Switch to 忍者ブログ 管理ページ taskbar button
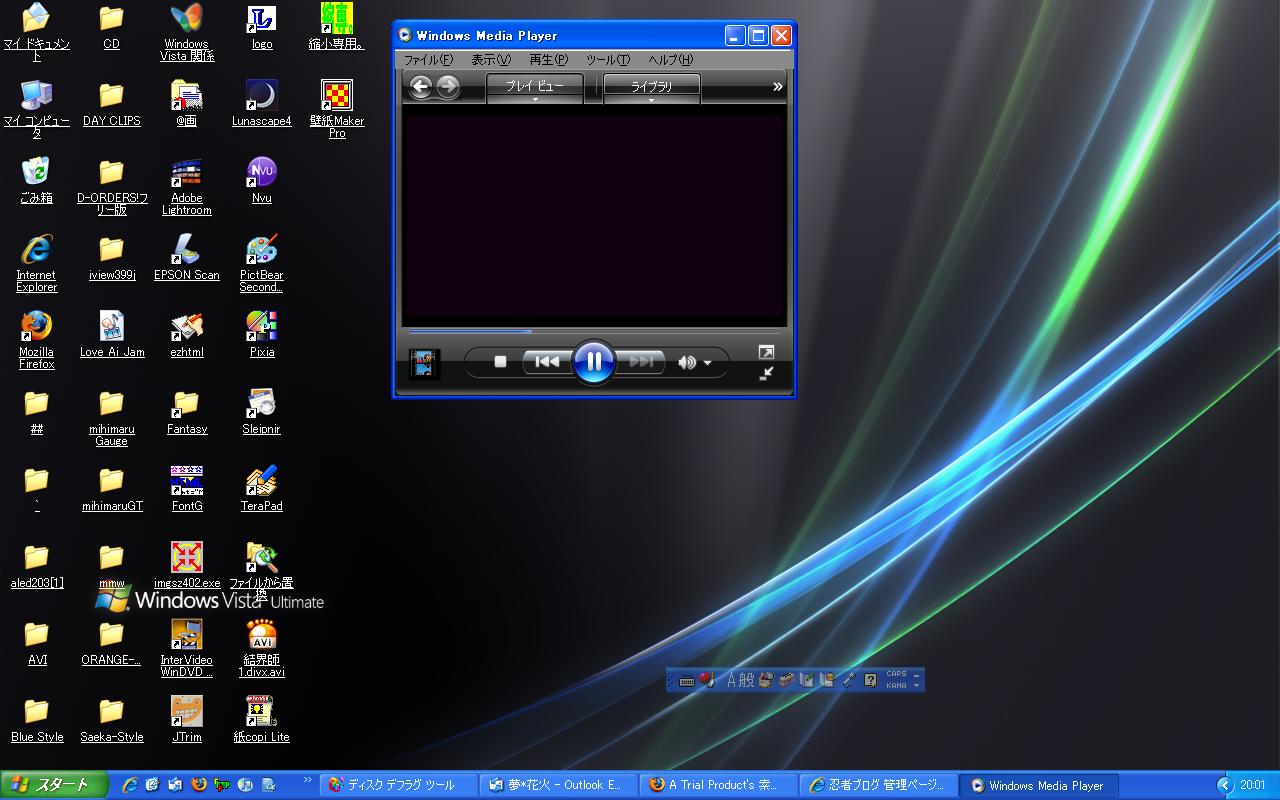 point(878,785)
